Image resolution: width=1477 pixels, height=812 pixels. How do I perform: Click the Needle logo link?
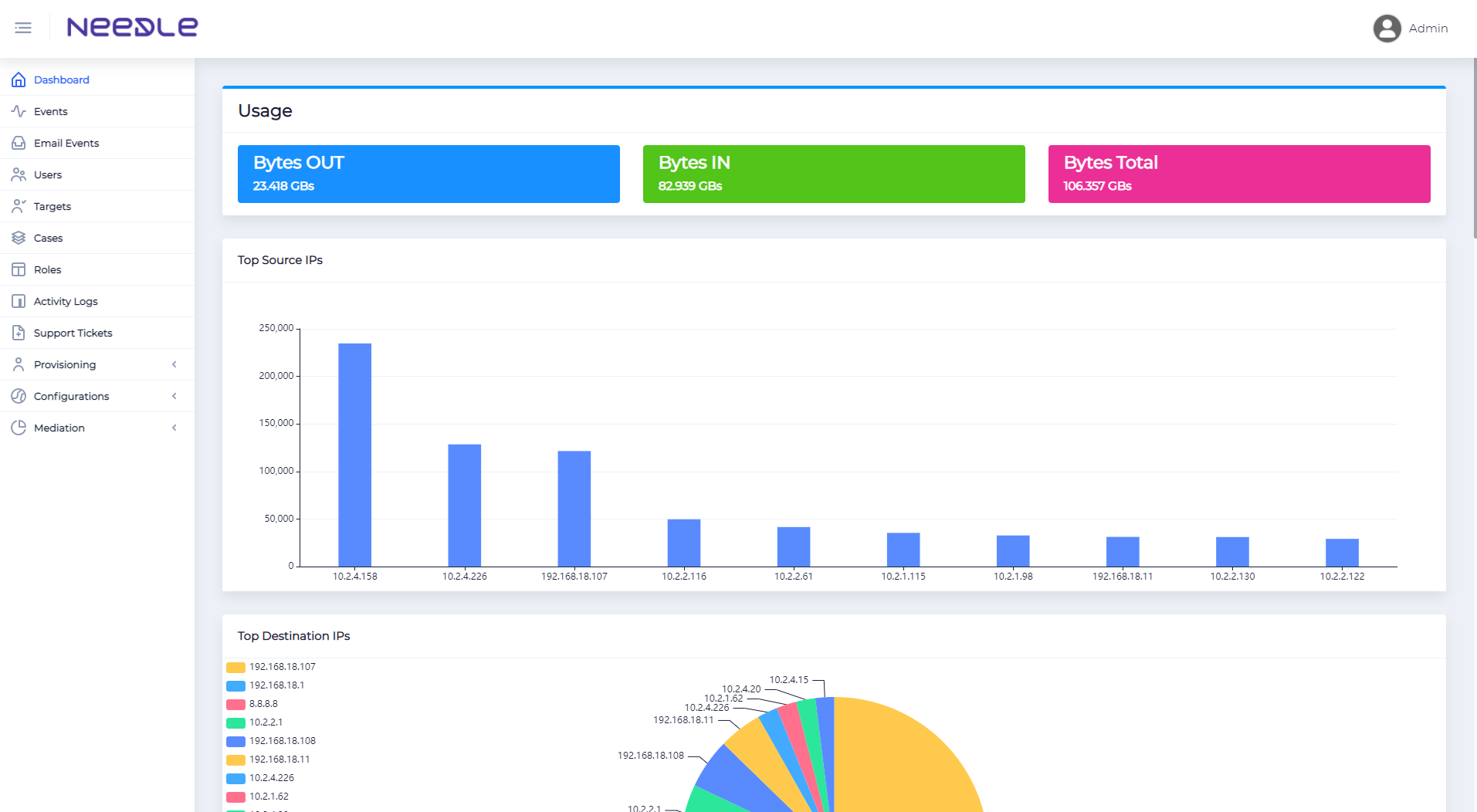(x=132, y=28)
